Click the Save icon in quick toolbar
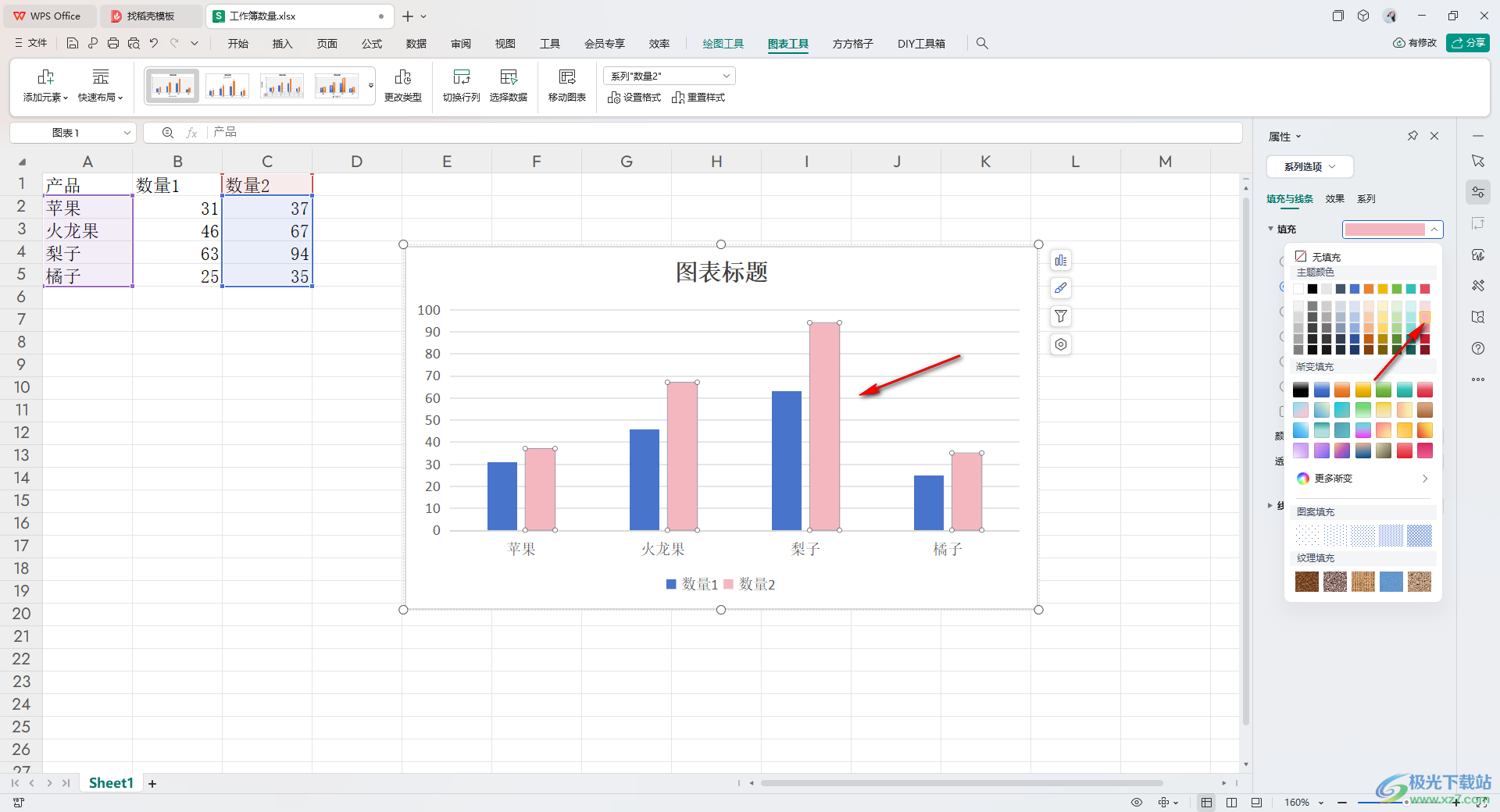This screenshot has height=812, width=1500. point(72,44)
